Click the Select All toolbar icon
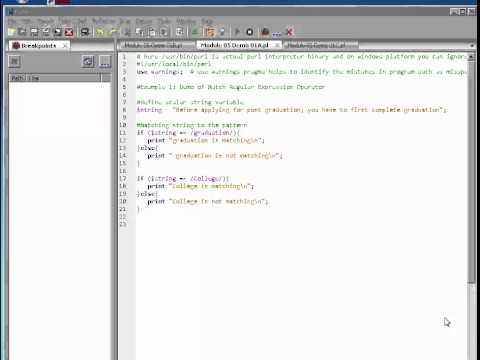The height and width of the screenshot is (360, 480). click(x=164, y=32)
